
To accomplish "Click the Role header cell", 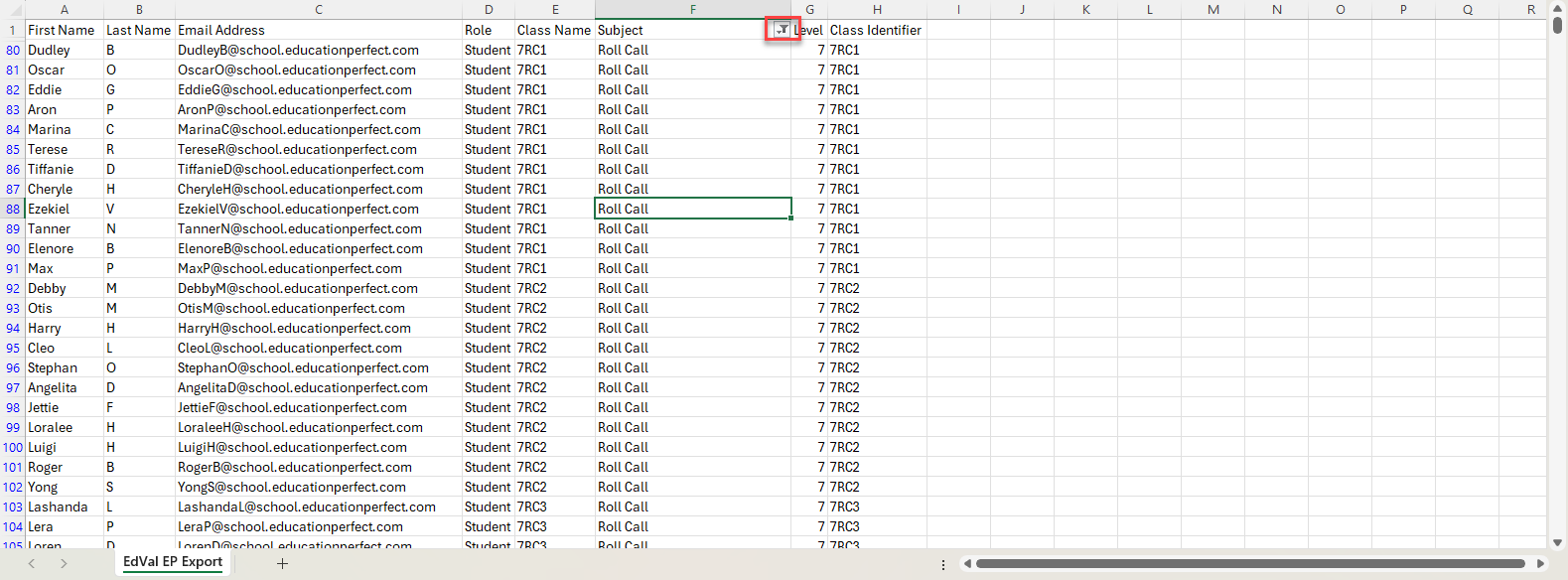I will click(489, 30).
